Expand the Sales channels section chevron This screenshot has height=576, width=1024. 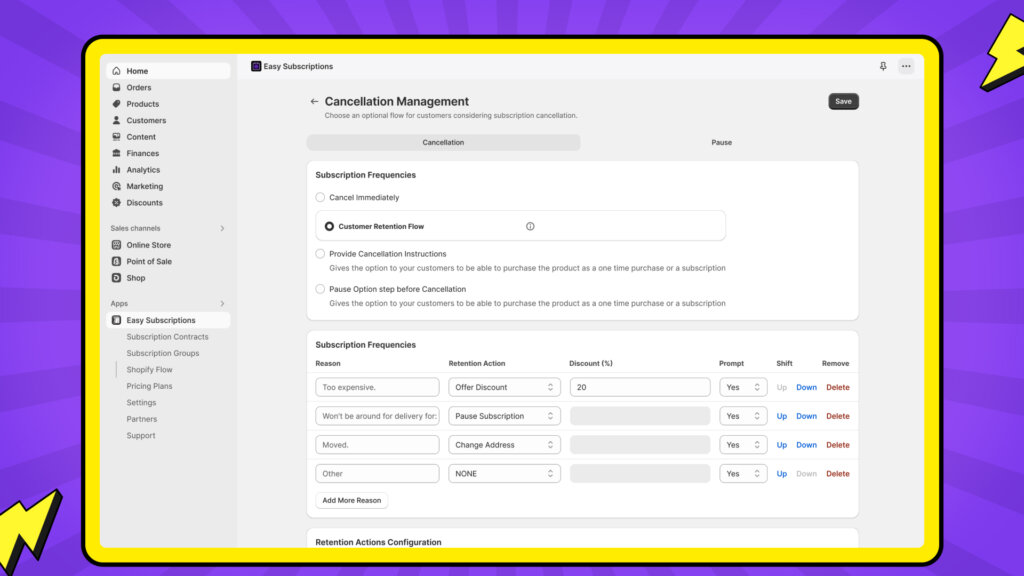222,229
